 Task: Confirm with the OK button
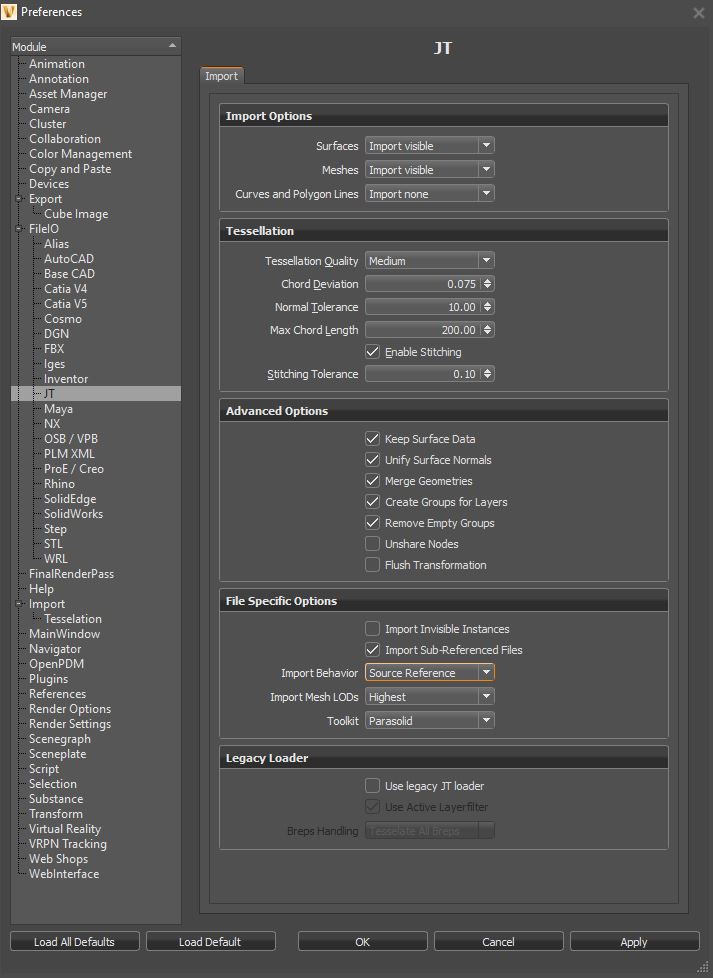click(362, 942)
